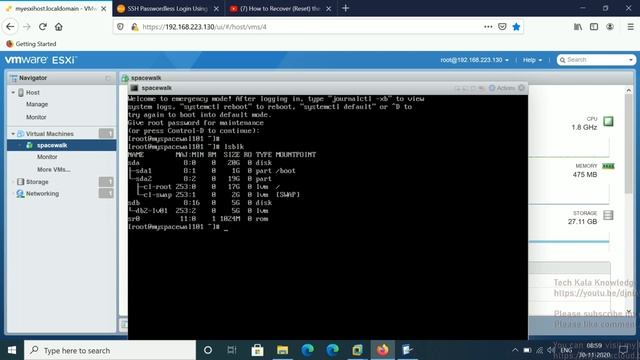Click the connection lock warning icon
The height and width of the screenshot is (360, 640).
coord(135,27)
